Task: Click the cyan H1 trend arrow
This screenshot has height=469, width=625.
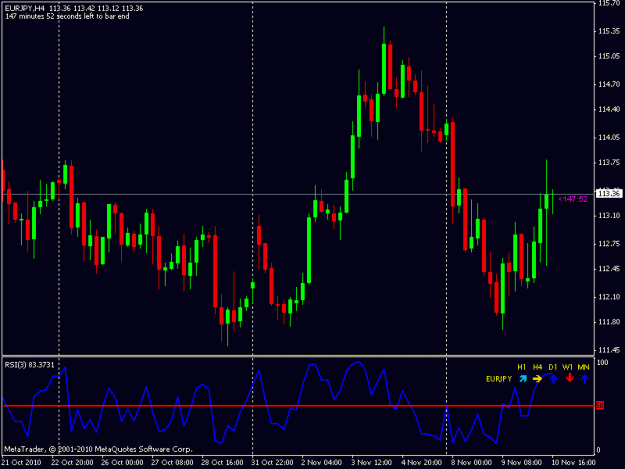Action: click(523, 379)
